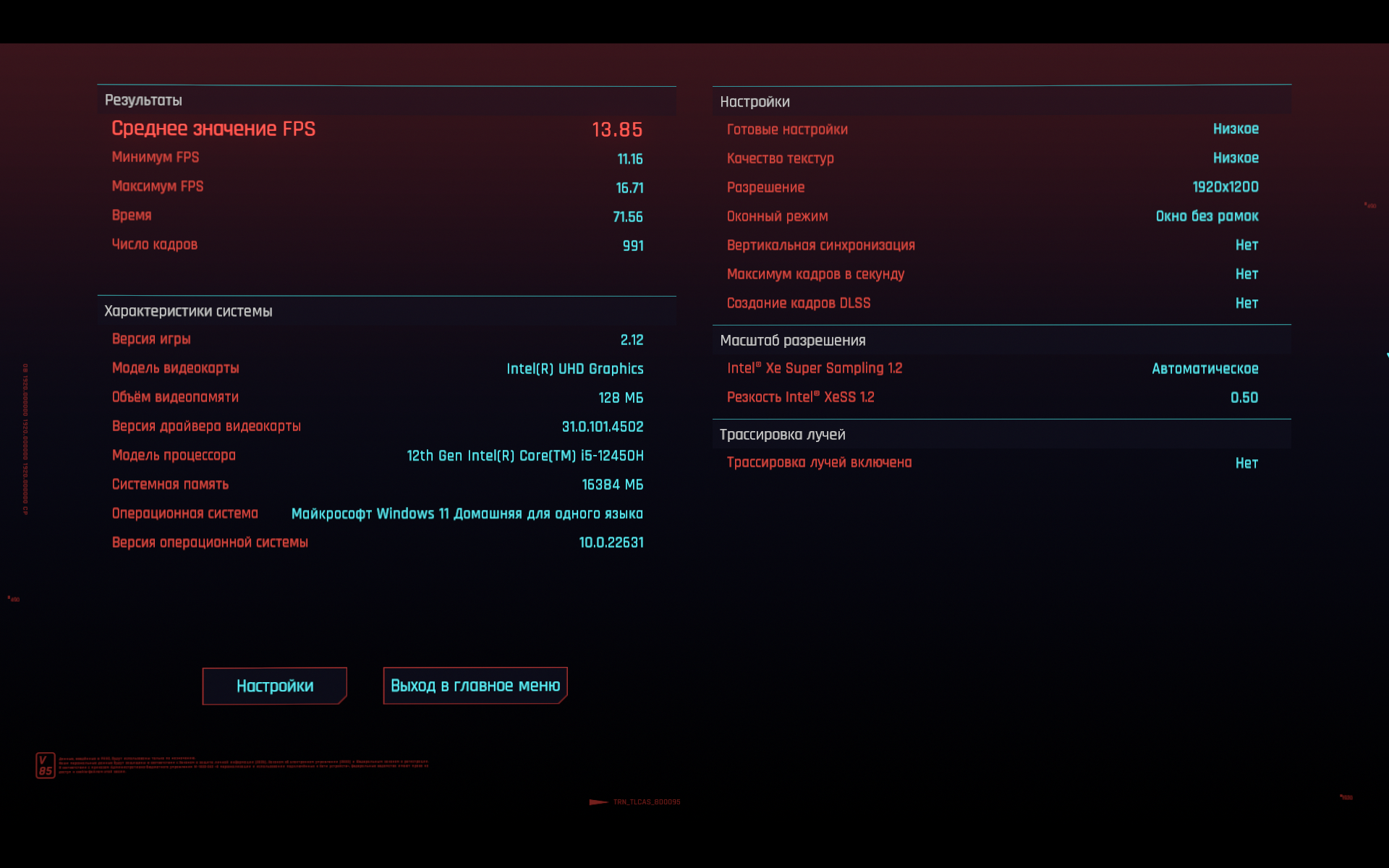
Task: Click the Модель видеокарты Intel UHD Graphics
Action: click(575, 369)
